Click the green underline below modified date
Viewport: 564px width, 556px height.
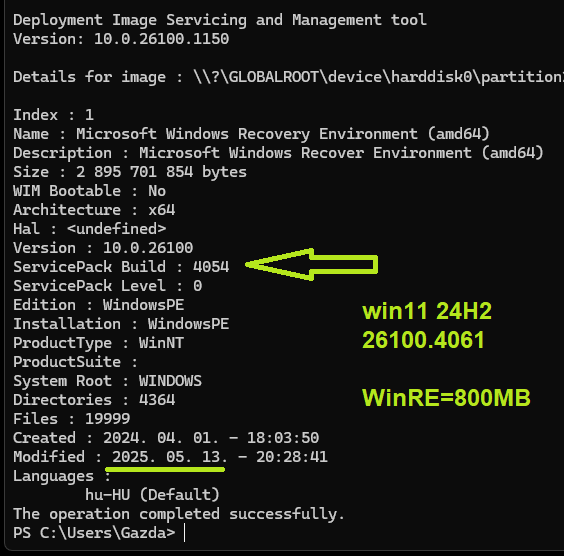pos(165,469)
